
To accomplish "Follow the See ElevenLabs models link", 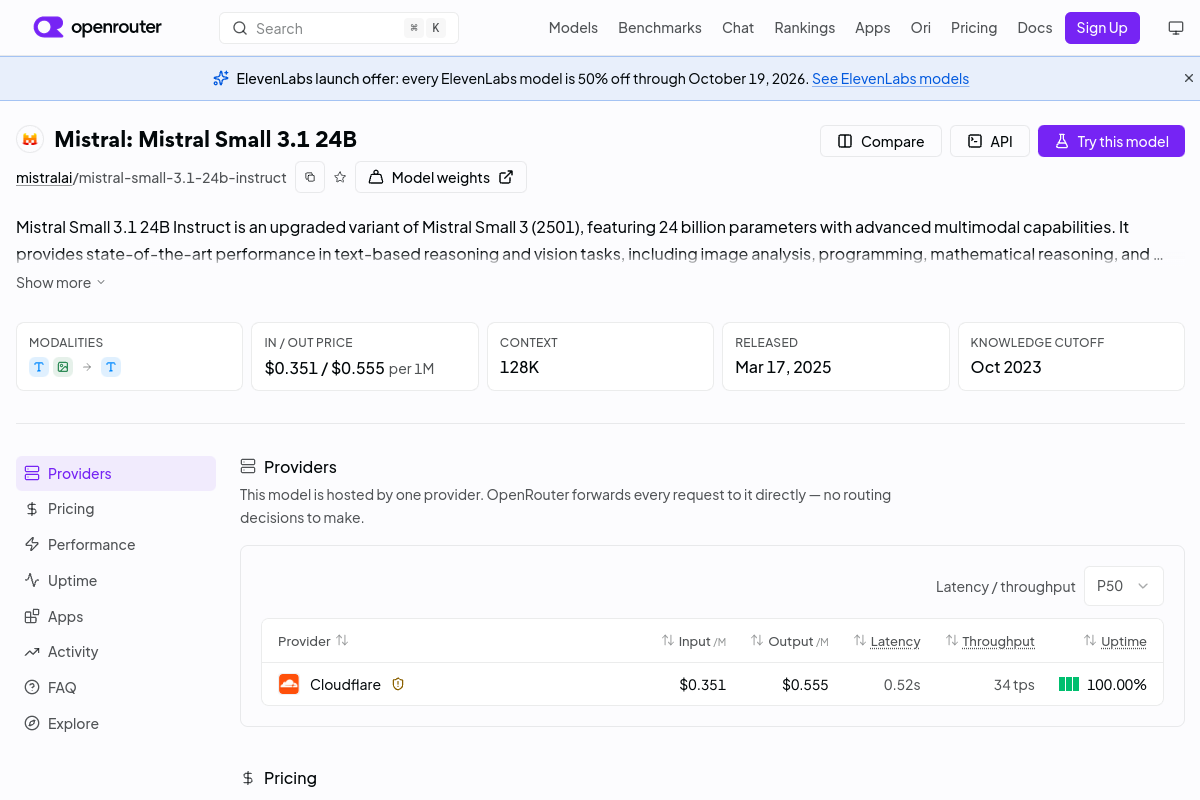I will point(890,78).
